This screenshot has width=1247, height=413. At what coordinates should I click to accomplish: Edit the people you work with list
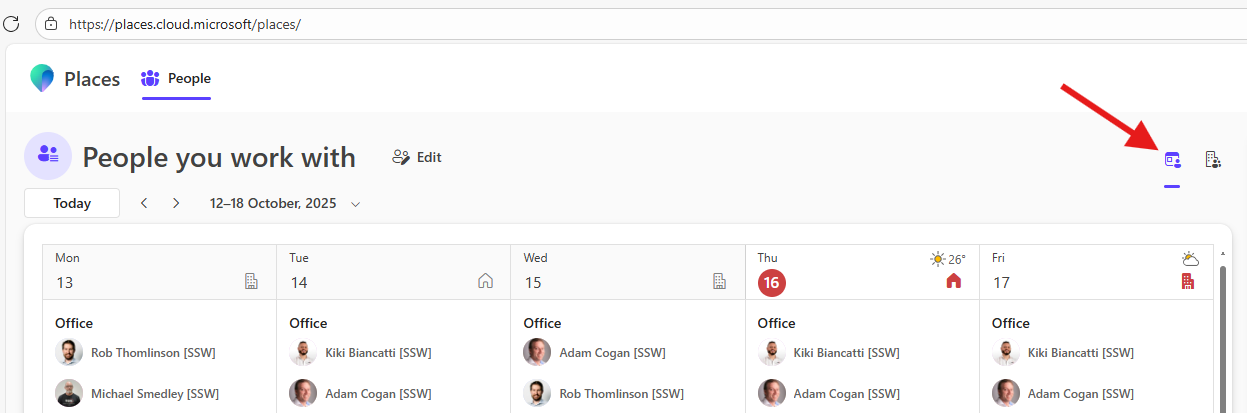(x=417, y=157)
